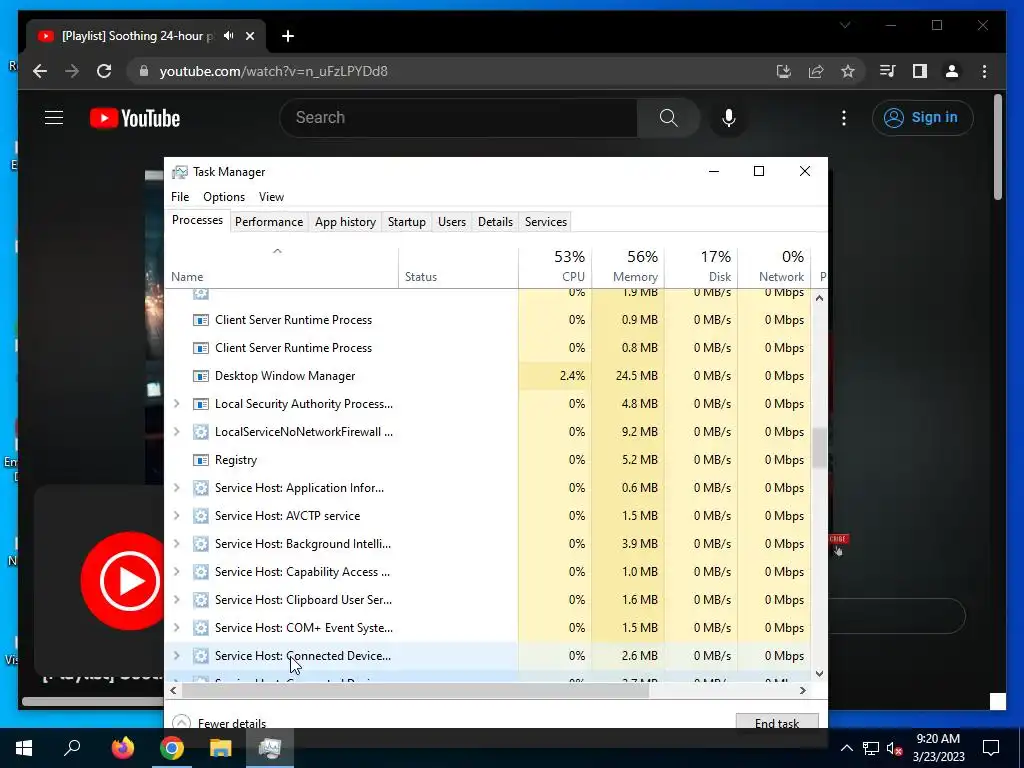Expand Service Host: Application Infor... row
The width and height of the screenshot is (1024, 768).
176,488
